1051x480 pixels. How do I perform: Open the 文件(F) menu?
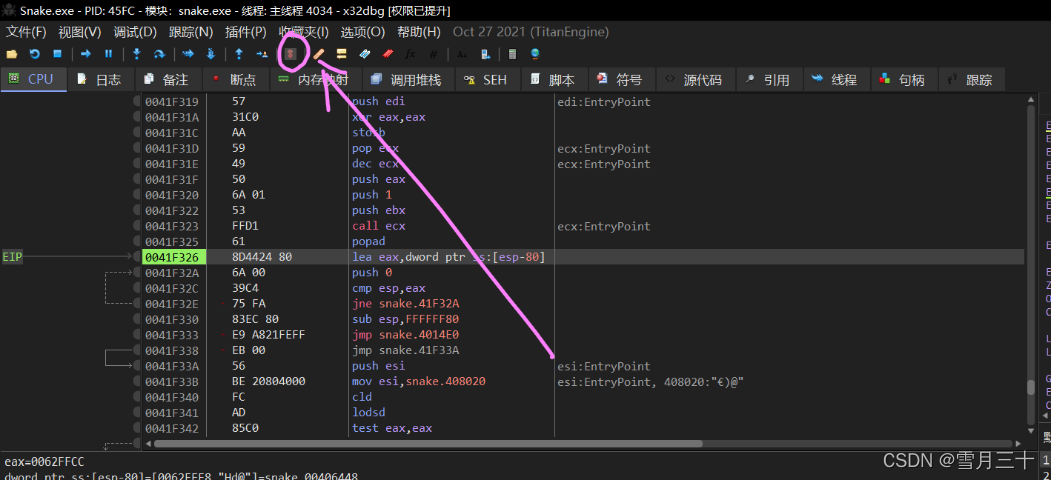[x=26, y=32]
